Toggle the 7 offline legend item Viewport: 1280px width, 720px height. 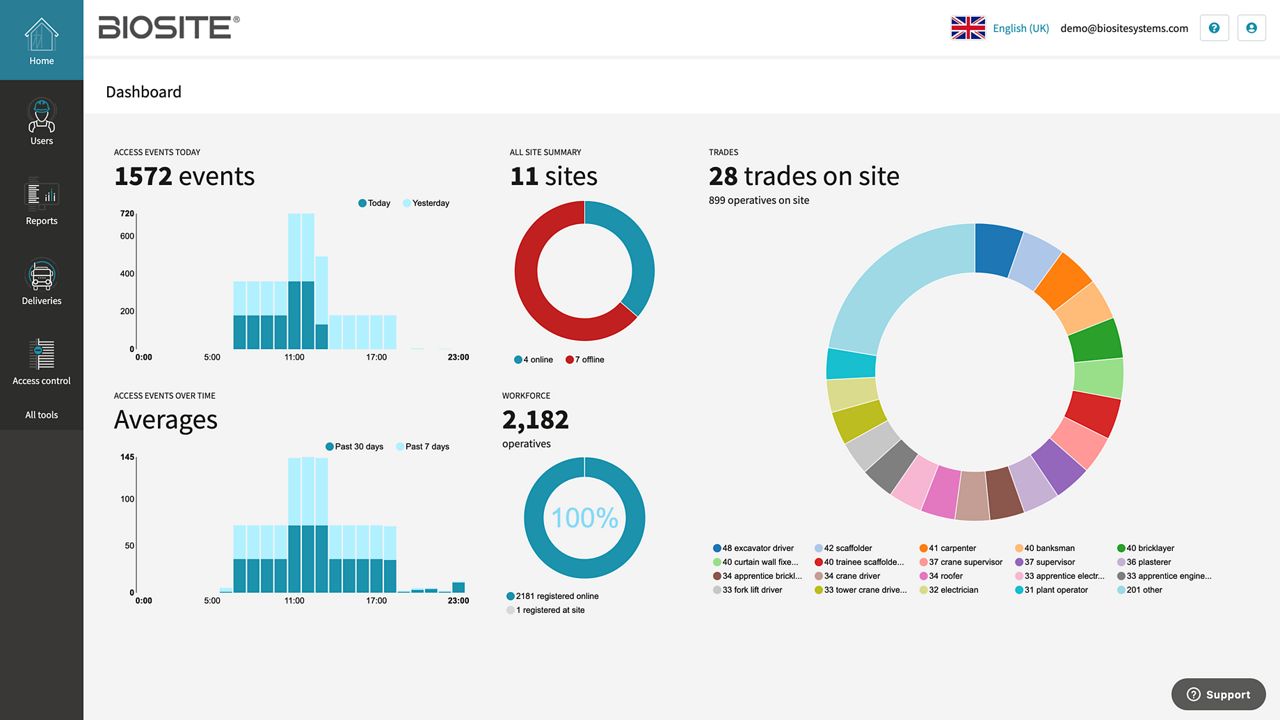click(x=585, y=359)
